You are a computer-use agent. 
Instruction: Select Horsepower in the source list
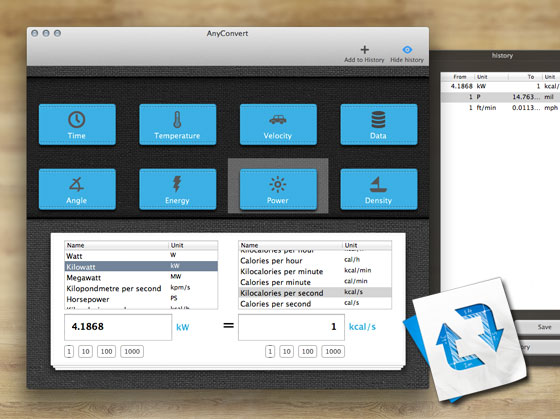pos(141,299)
